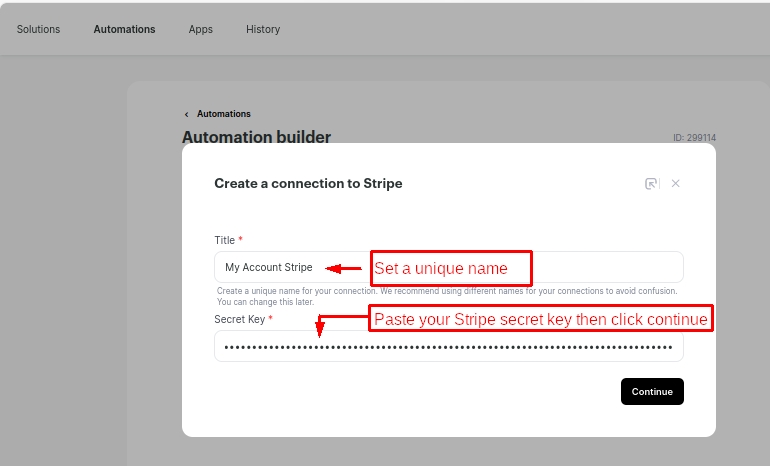Click the Secret Key field label

239,319
